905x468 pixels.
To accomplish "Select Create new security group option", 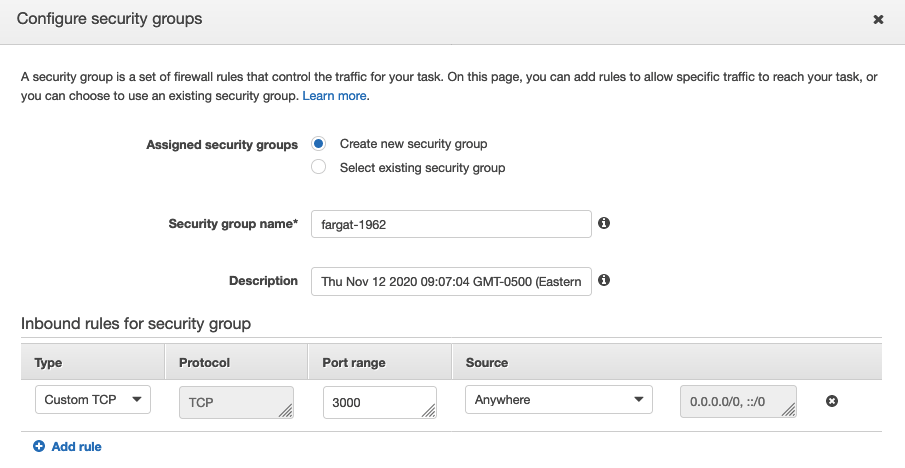I will pyautogui.click(x=319, y=144).
